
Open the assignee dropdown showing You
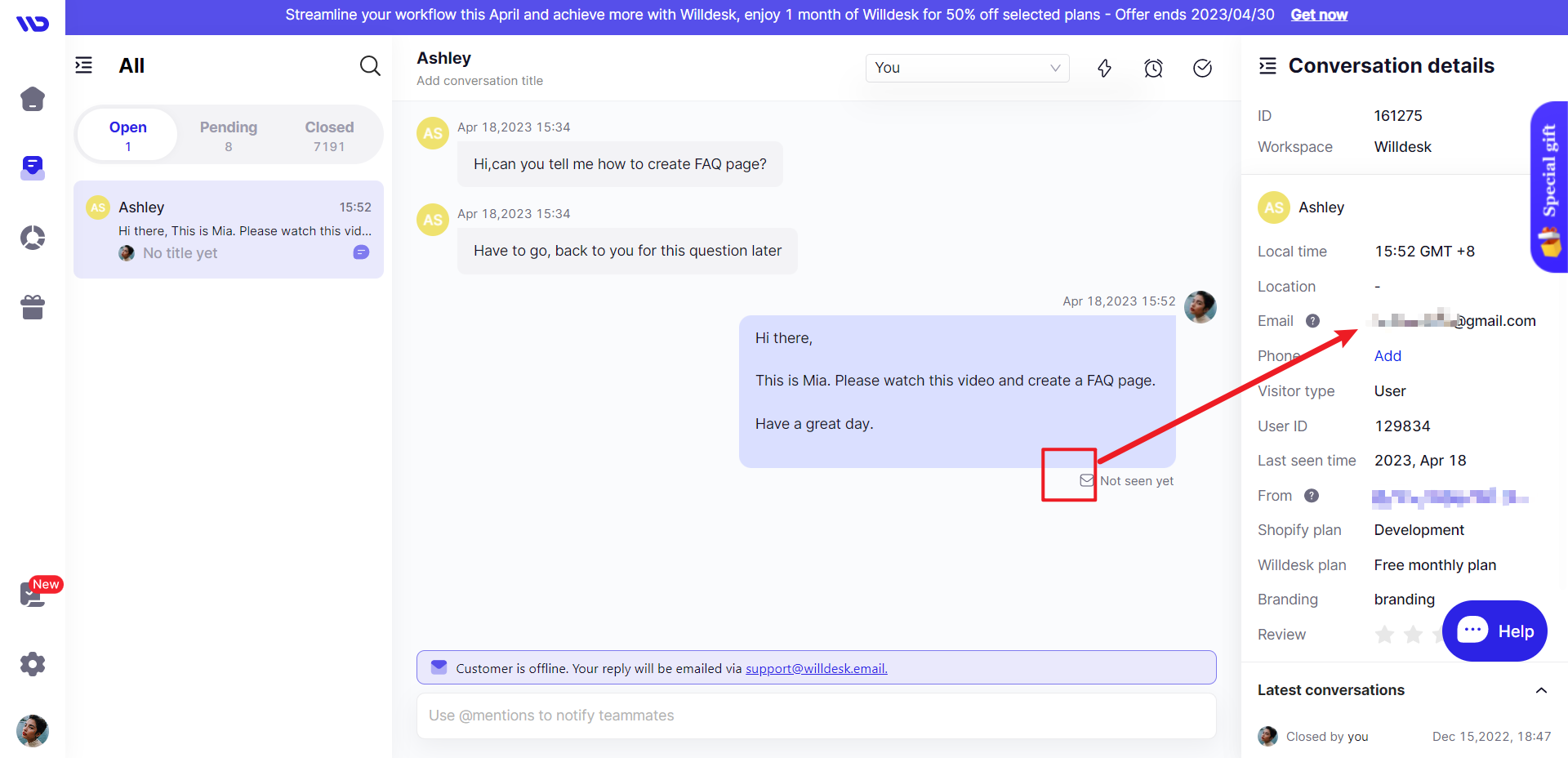coord(967,68)
